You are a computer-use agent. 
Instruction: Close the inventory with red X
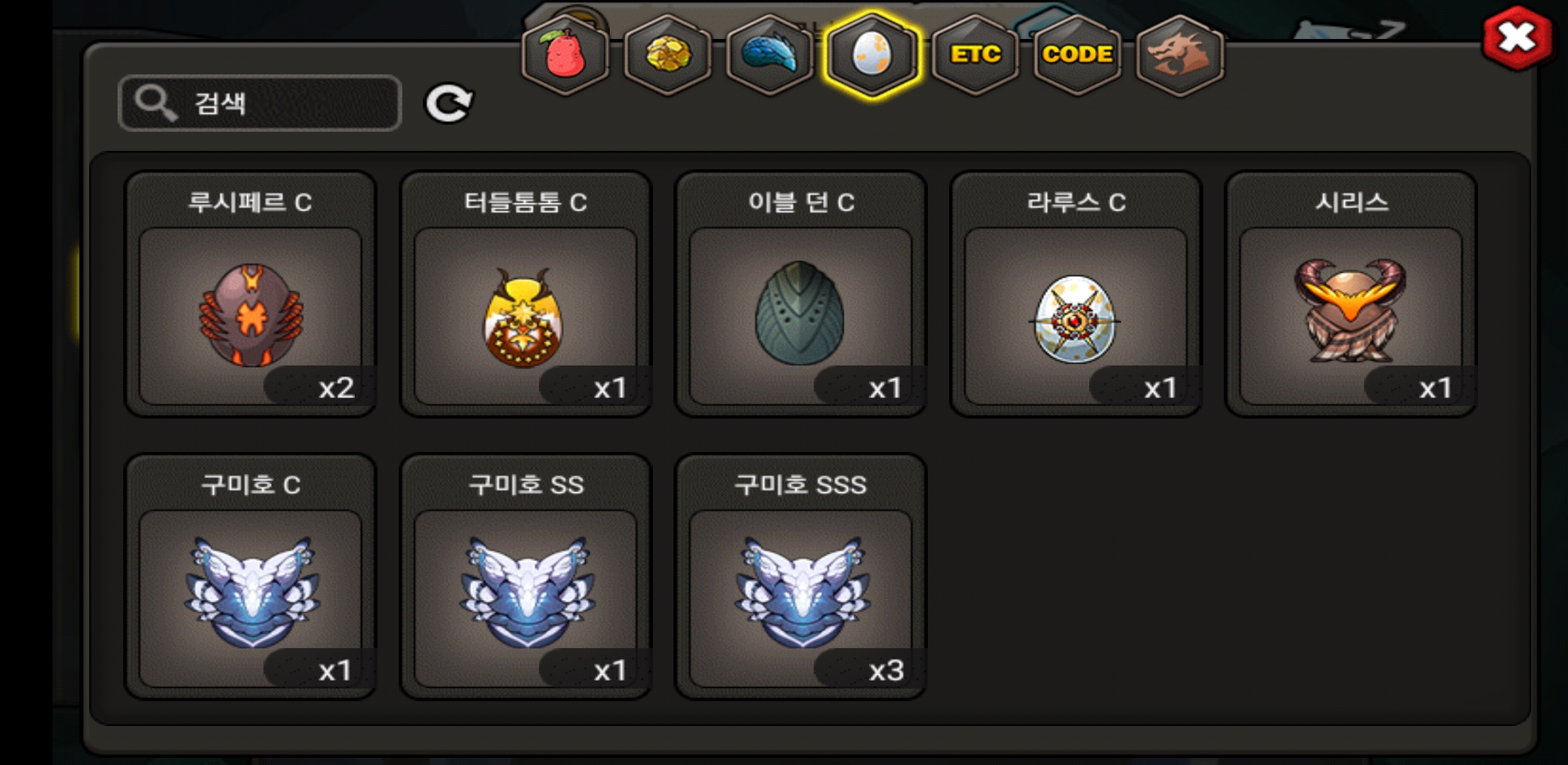tap(1516, 38)
